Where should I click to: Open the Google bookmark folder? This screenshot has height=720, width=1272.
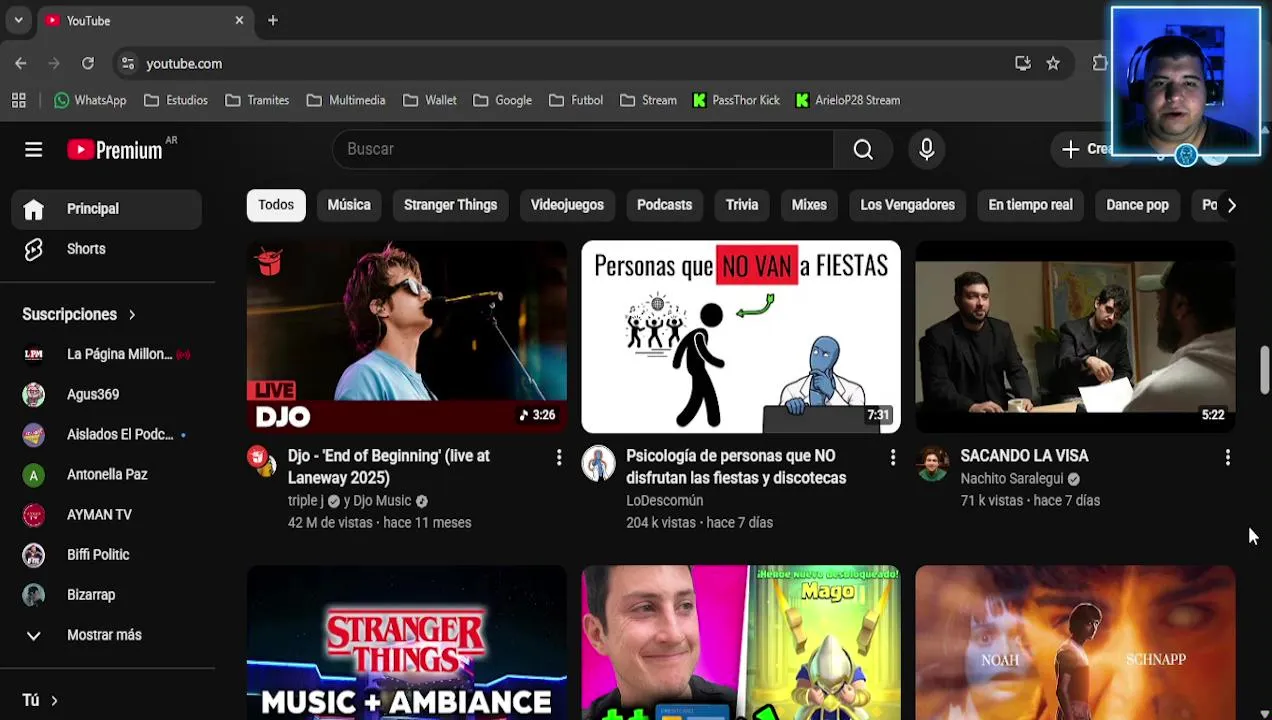coord(502,100)
